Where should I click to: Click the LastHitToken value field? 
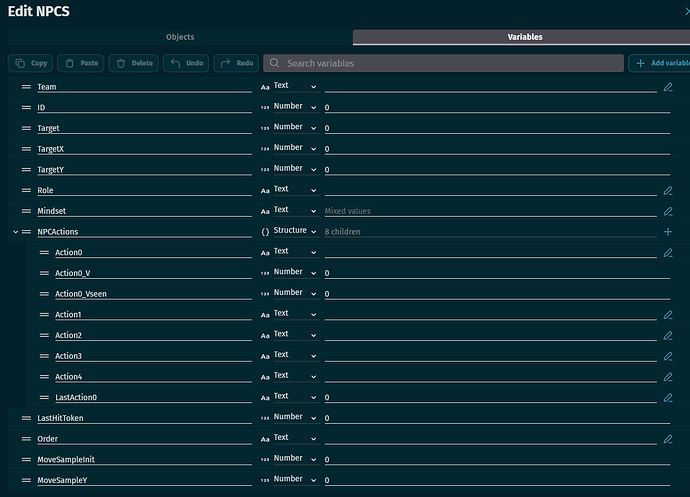click(x=497, y=418)
